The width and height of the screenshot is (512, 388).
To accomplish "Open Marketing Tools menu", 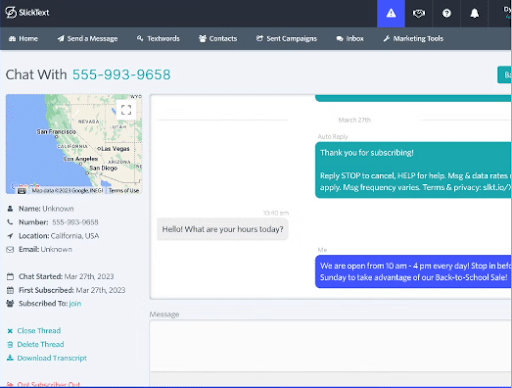I will click(413, 39).
